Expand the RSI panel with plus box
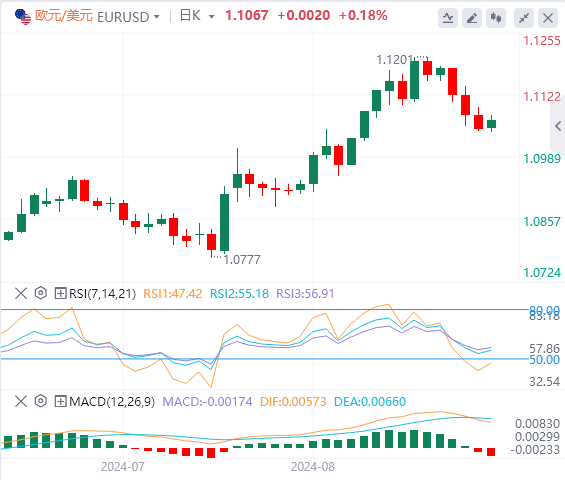 coord(60,293)
